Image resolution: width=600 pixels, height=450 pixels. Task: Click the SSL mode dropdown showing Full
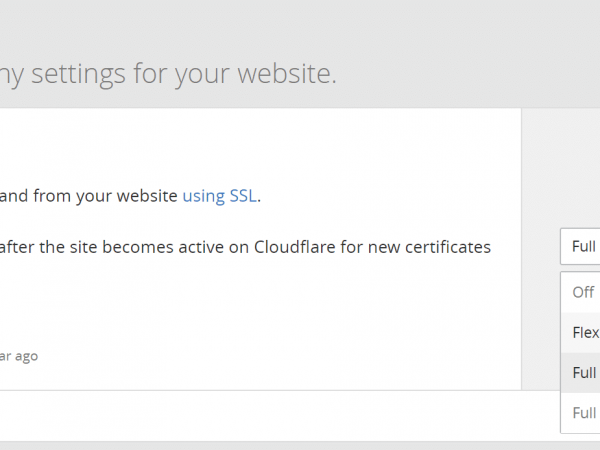581,246
